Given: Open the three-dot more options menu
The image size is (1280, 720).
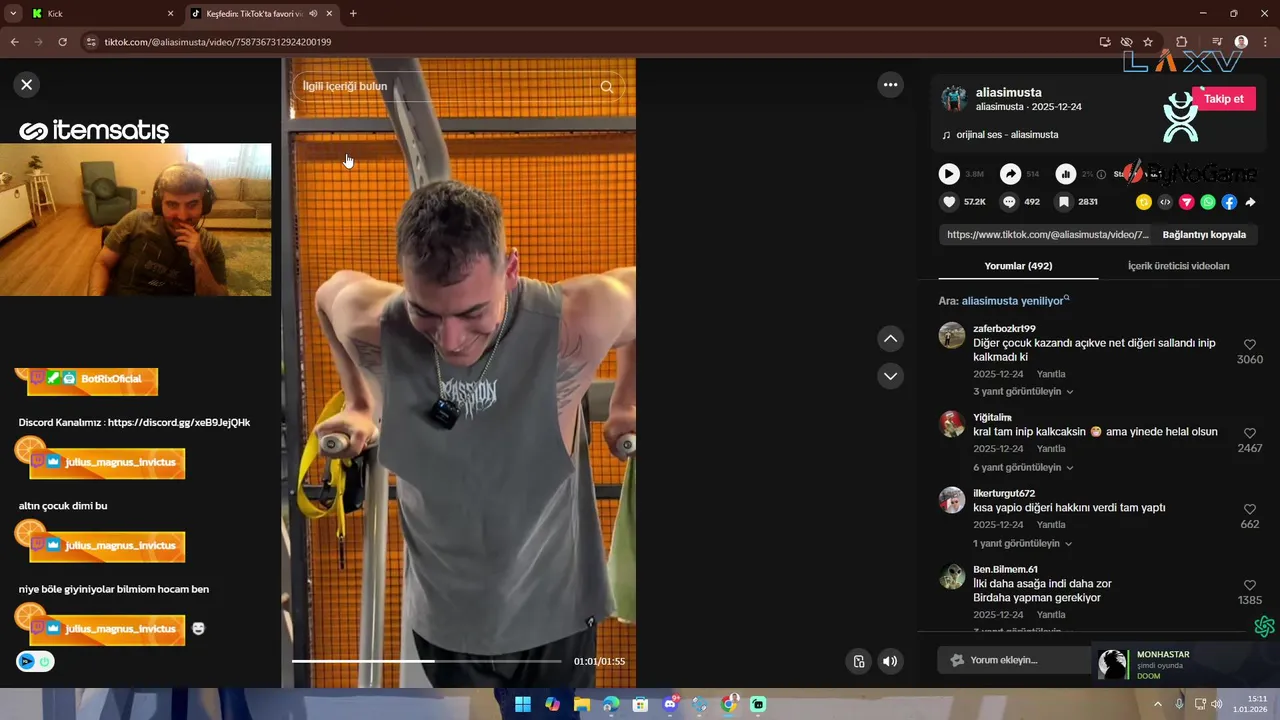Looking at the screenshot, I should [x=890, y=85].
